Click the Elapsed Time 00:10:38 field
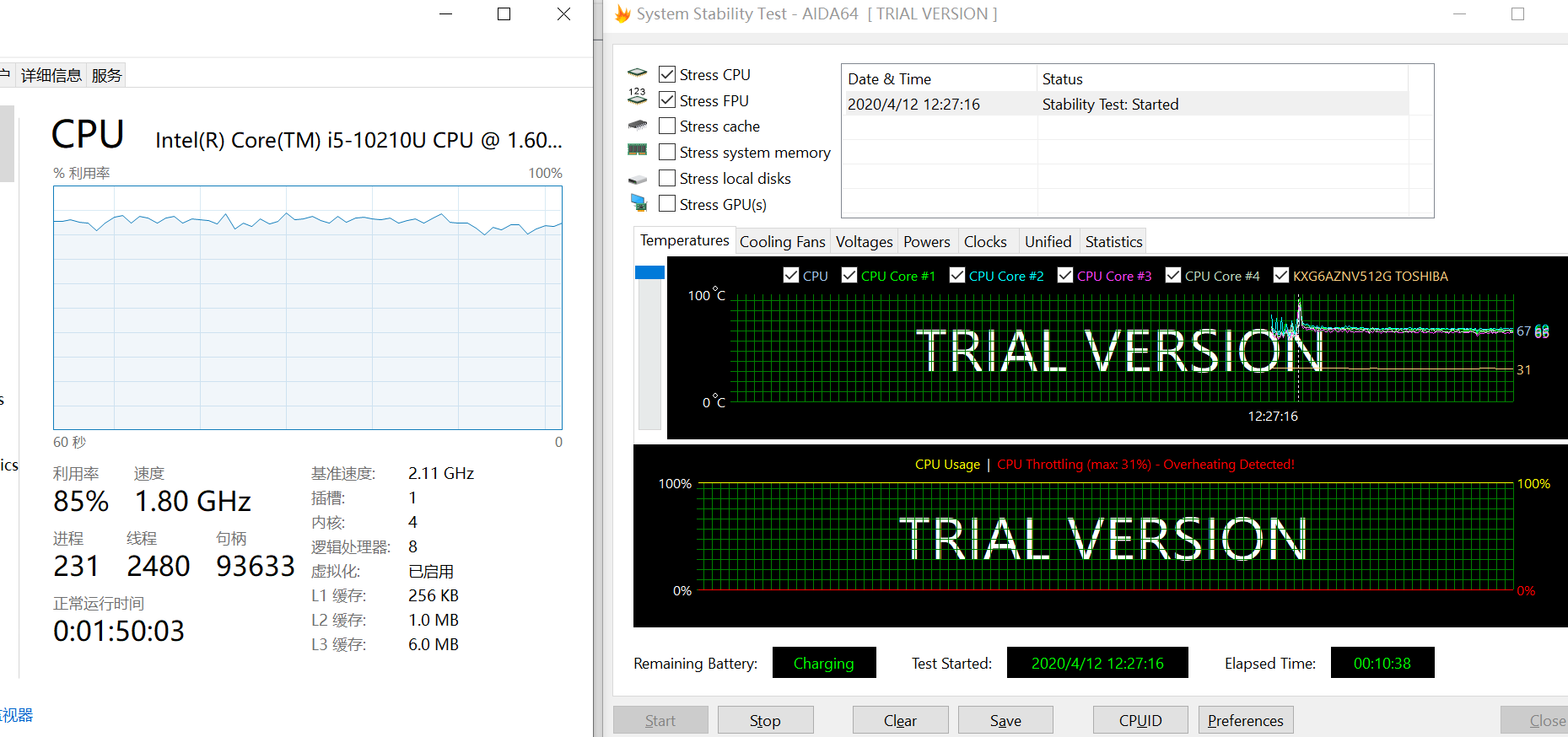 (x=1382, y=663)
